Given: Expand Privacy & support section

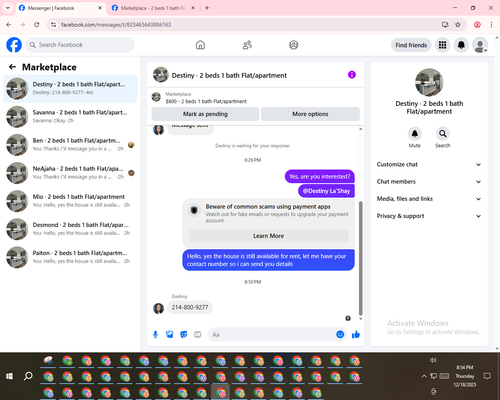Looking at the screenshot, I should pyautogui.click(x=429, y=216).
